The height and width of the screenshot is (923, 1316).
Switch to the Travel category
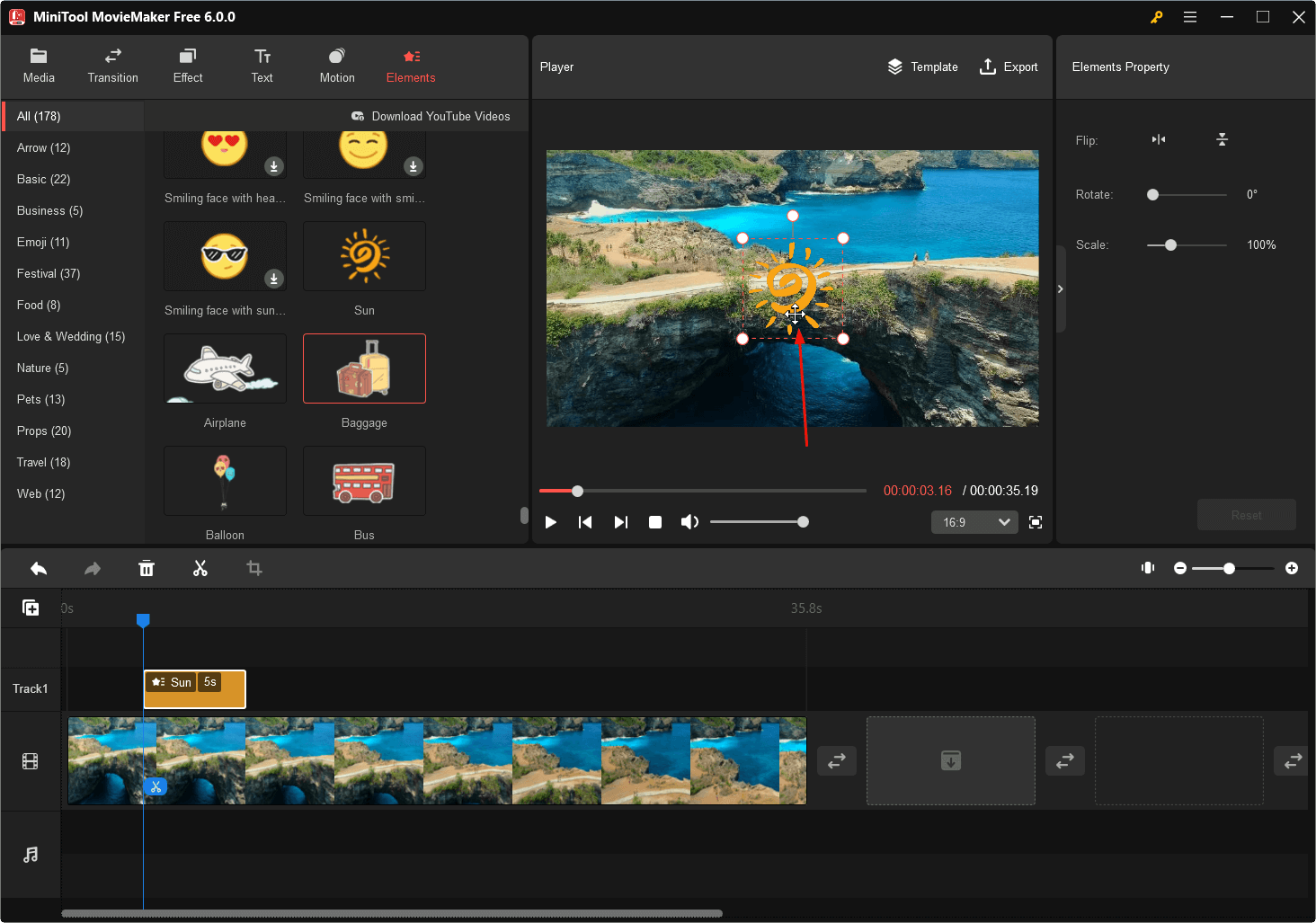pos(41,462)
